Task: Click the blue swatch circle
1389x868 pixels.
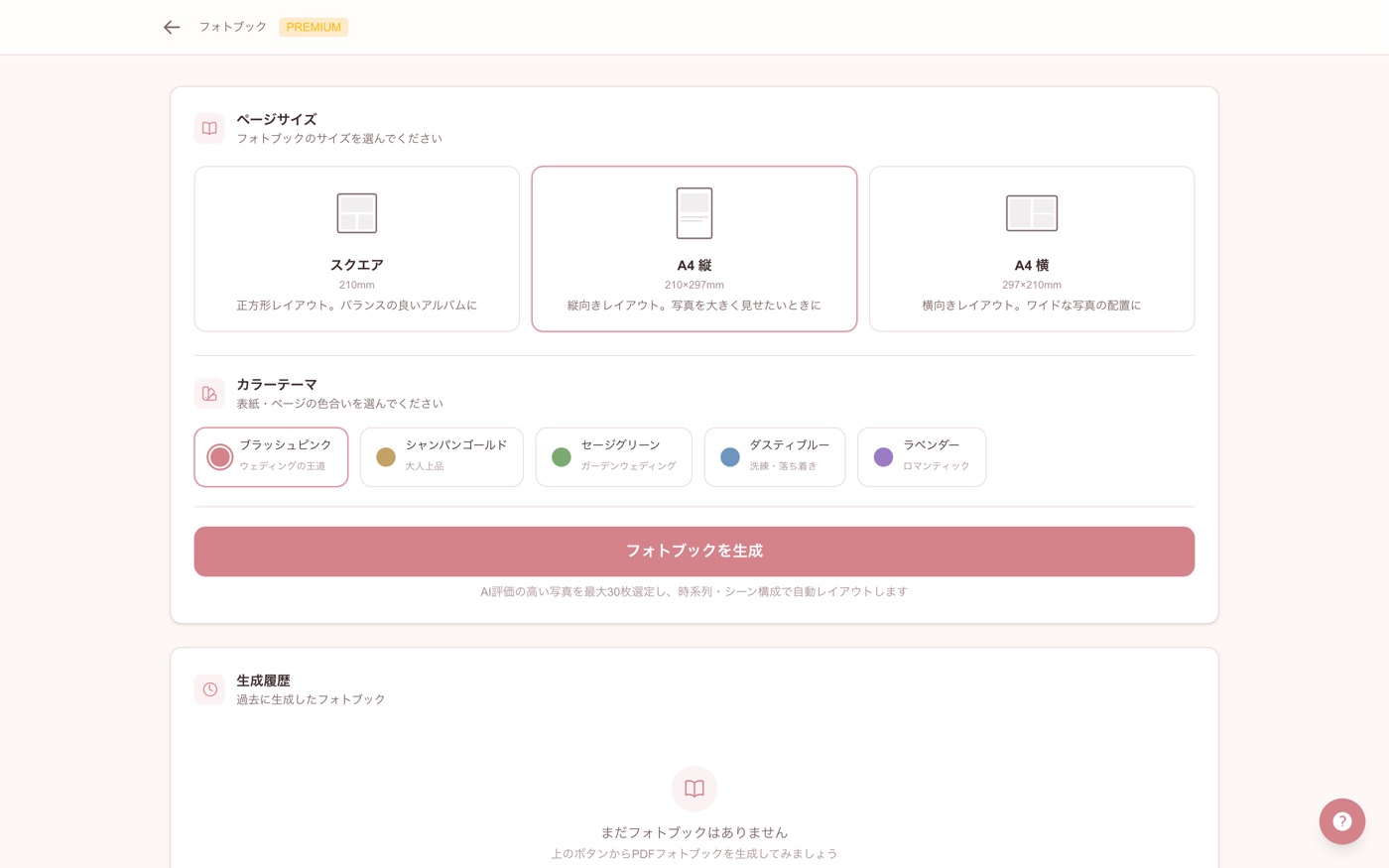Action: tap(730, 457)
